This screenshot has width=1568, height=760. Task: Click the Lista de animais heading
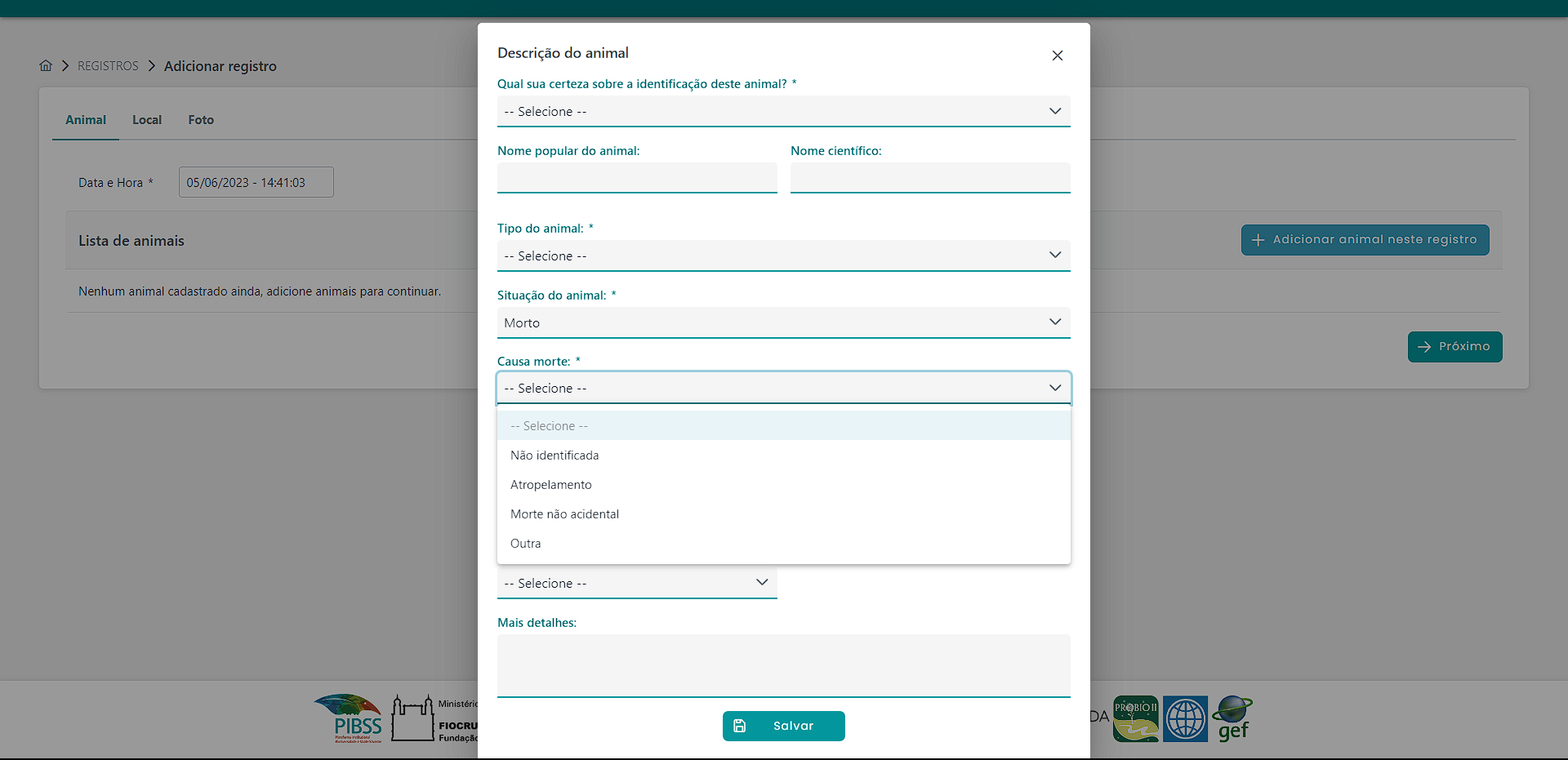click(131, 241)
